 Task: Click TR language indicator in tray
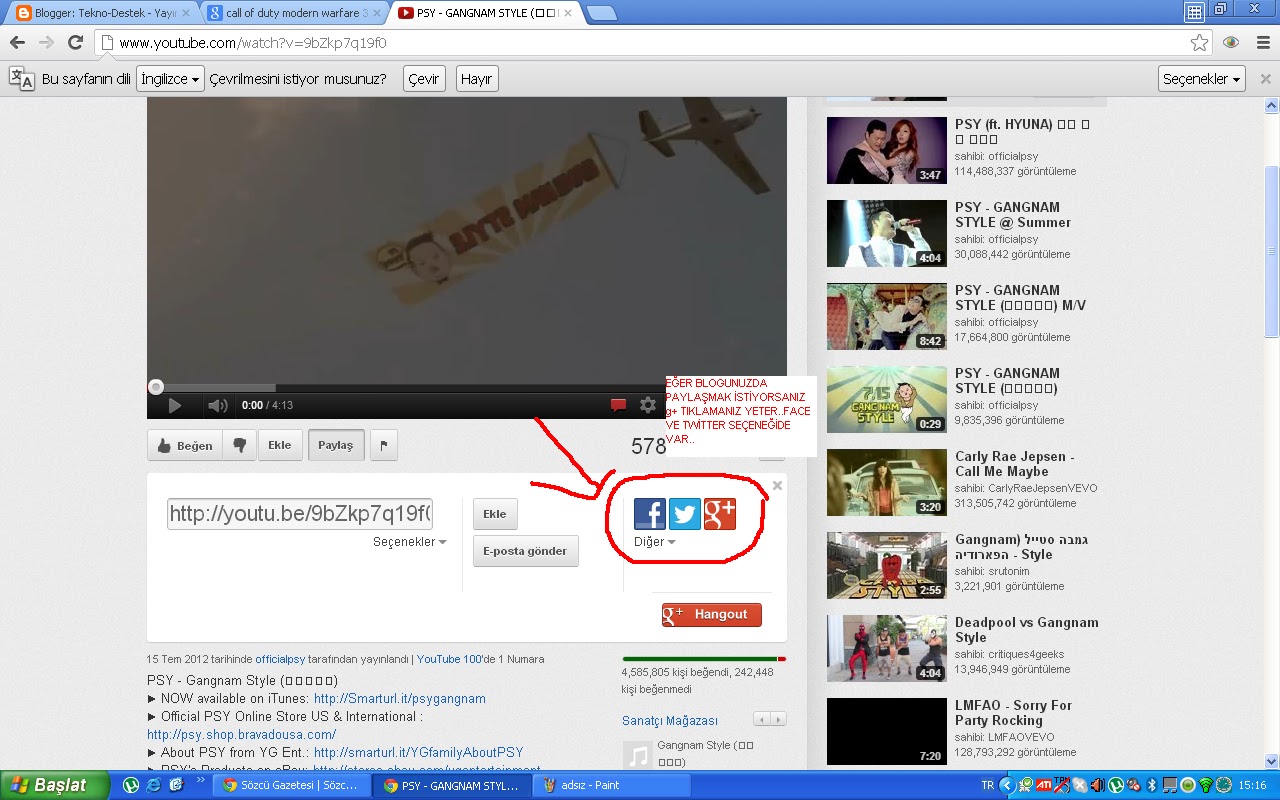tap(988, 786)
